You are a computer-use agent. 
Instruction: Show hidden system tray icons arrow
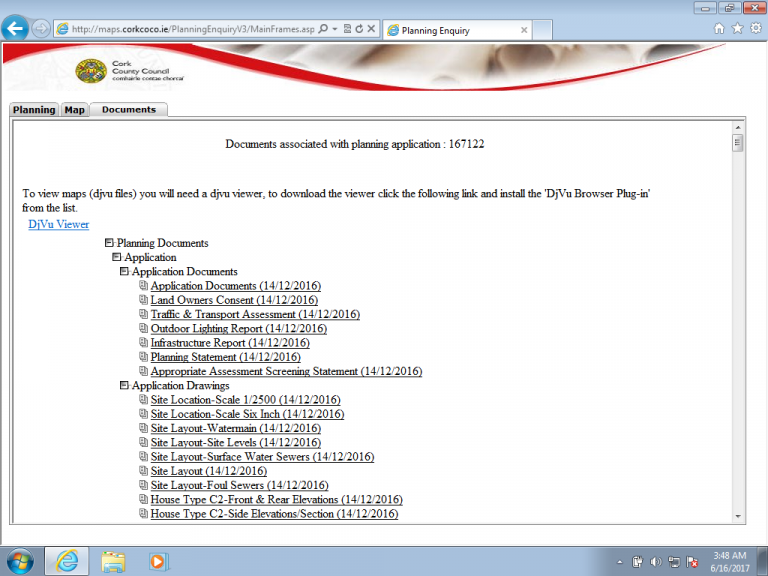620,562
